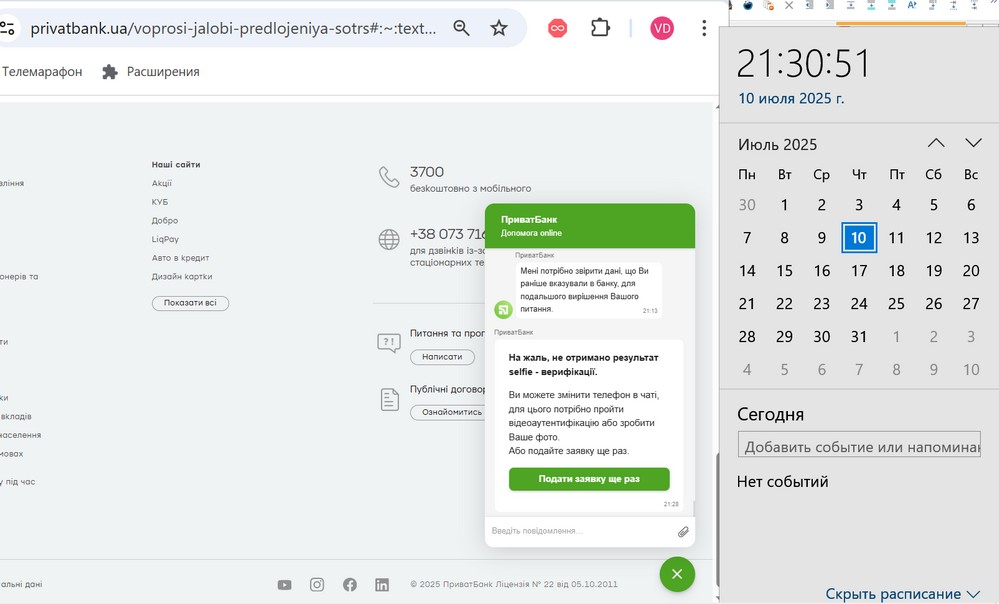Viewport: 999px width, 604px height.
Task: Select today's highlighted date 10 in calendar
Action: [x=859, y=238]
